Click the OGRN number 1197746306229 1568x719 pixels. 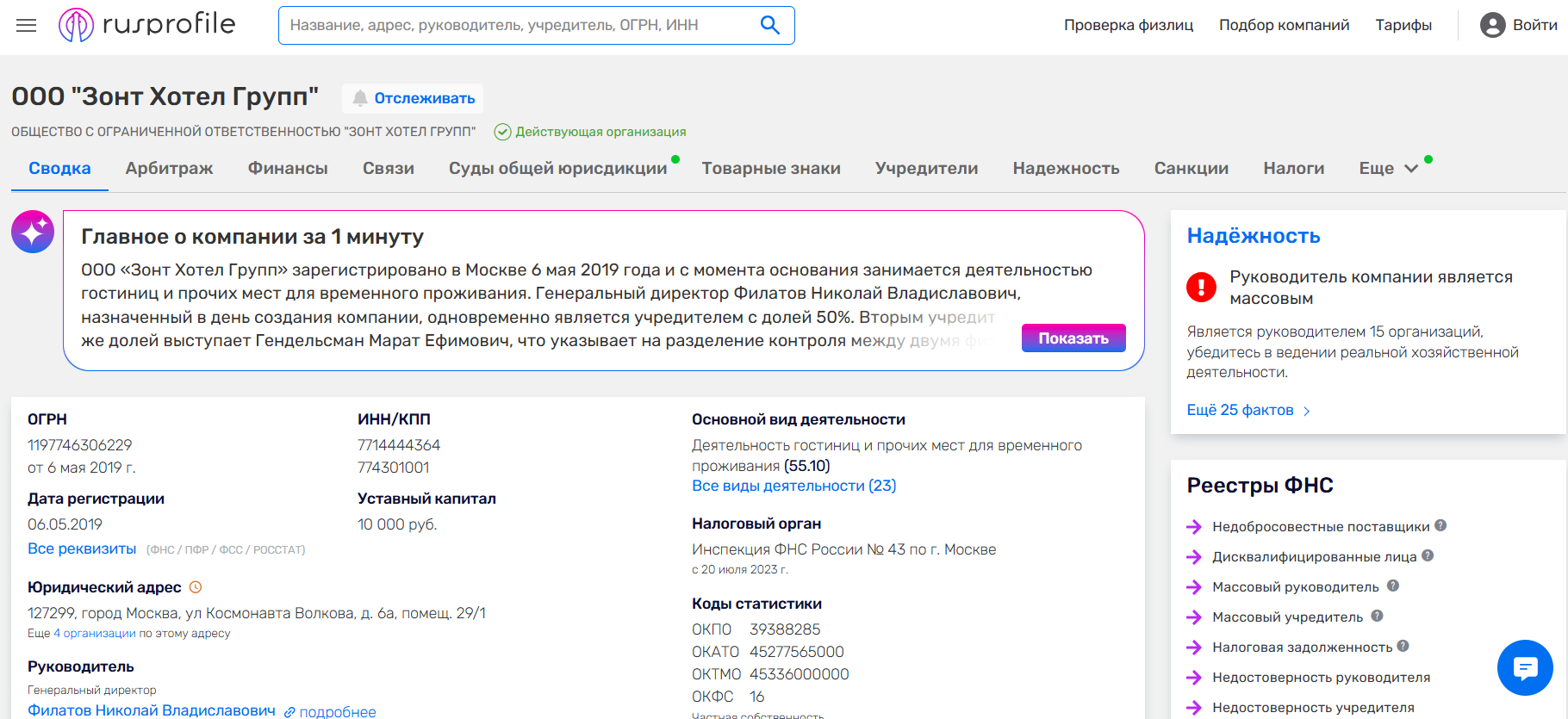tap(79, 445)
